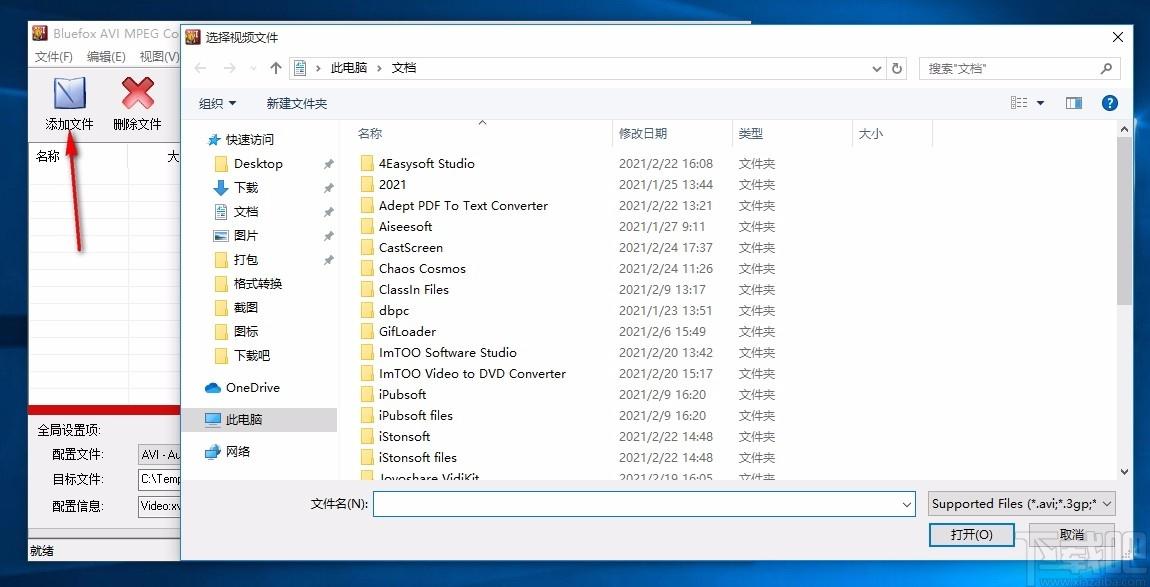Select OneDrive in the navigation pane

point(252,387)
